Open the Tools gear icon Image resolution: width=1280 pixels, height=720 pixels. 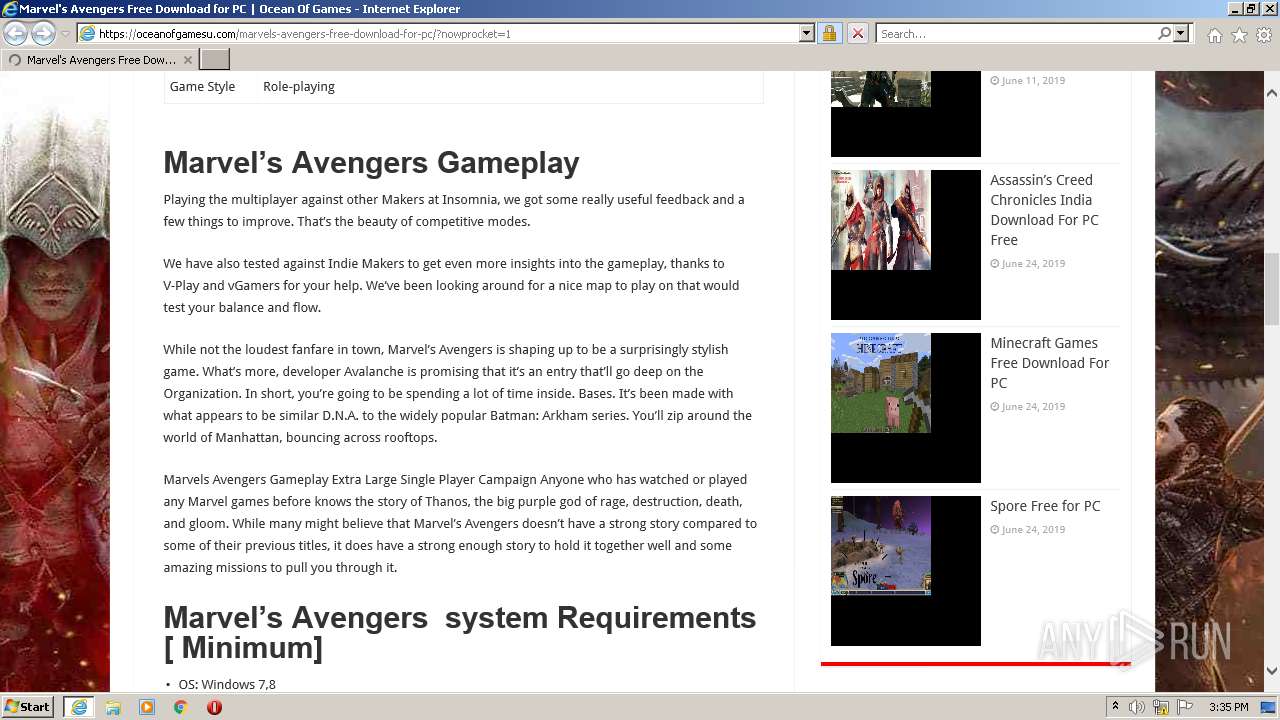[x=1264, y=35]
